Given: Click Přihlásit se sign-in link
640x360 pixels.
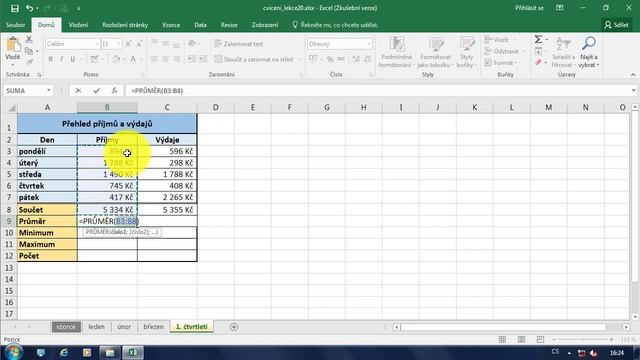Looking at the screenshot, I should [529, 8].
